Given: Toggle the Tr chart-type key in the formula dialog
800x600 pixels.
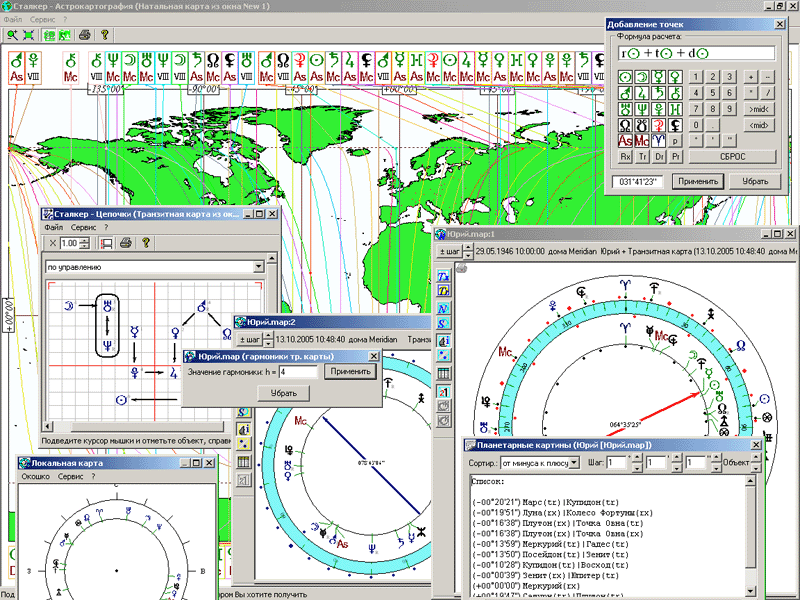Looking at the screenshot, I should [x=642, y=157].
